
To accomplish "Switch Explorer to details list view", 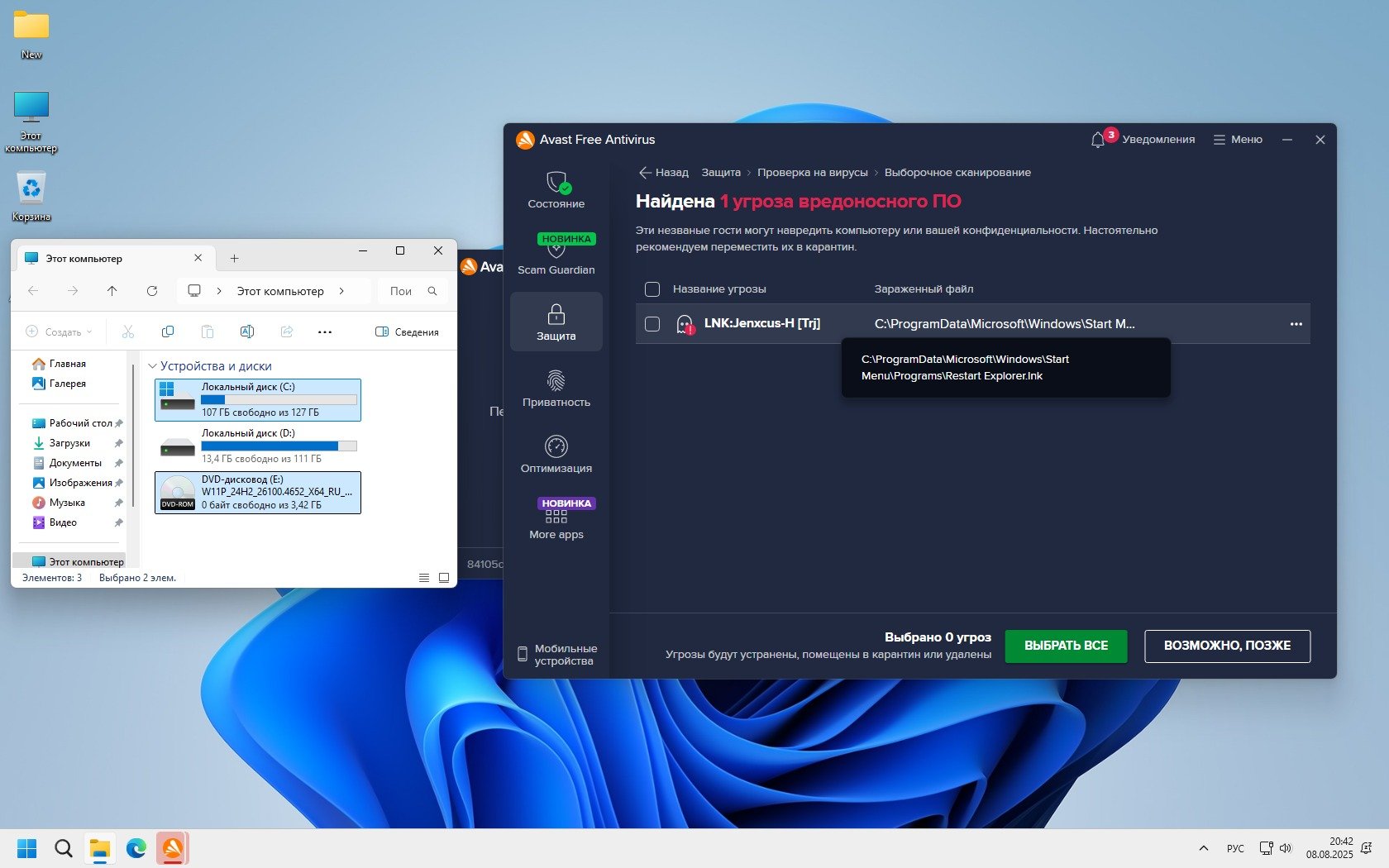I will 424,578.
